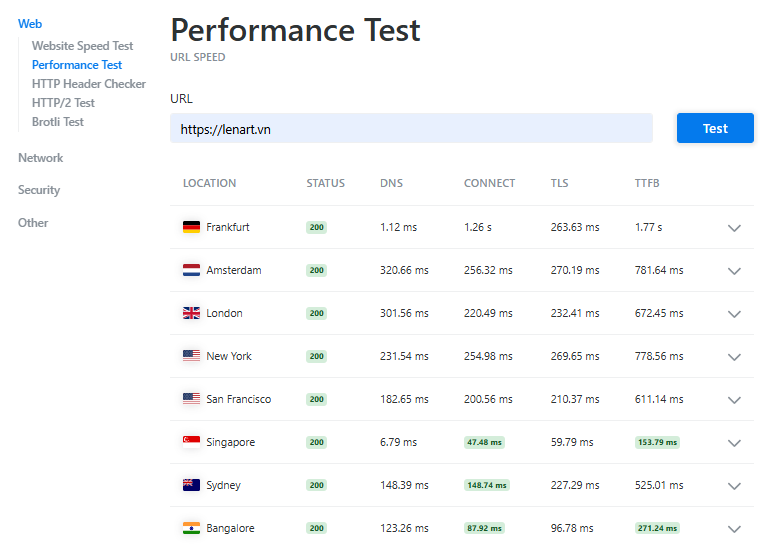Click Singapore connect value 47.48 ms

(x=484, y=442)
